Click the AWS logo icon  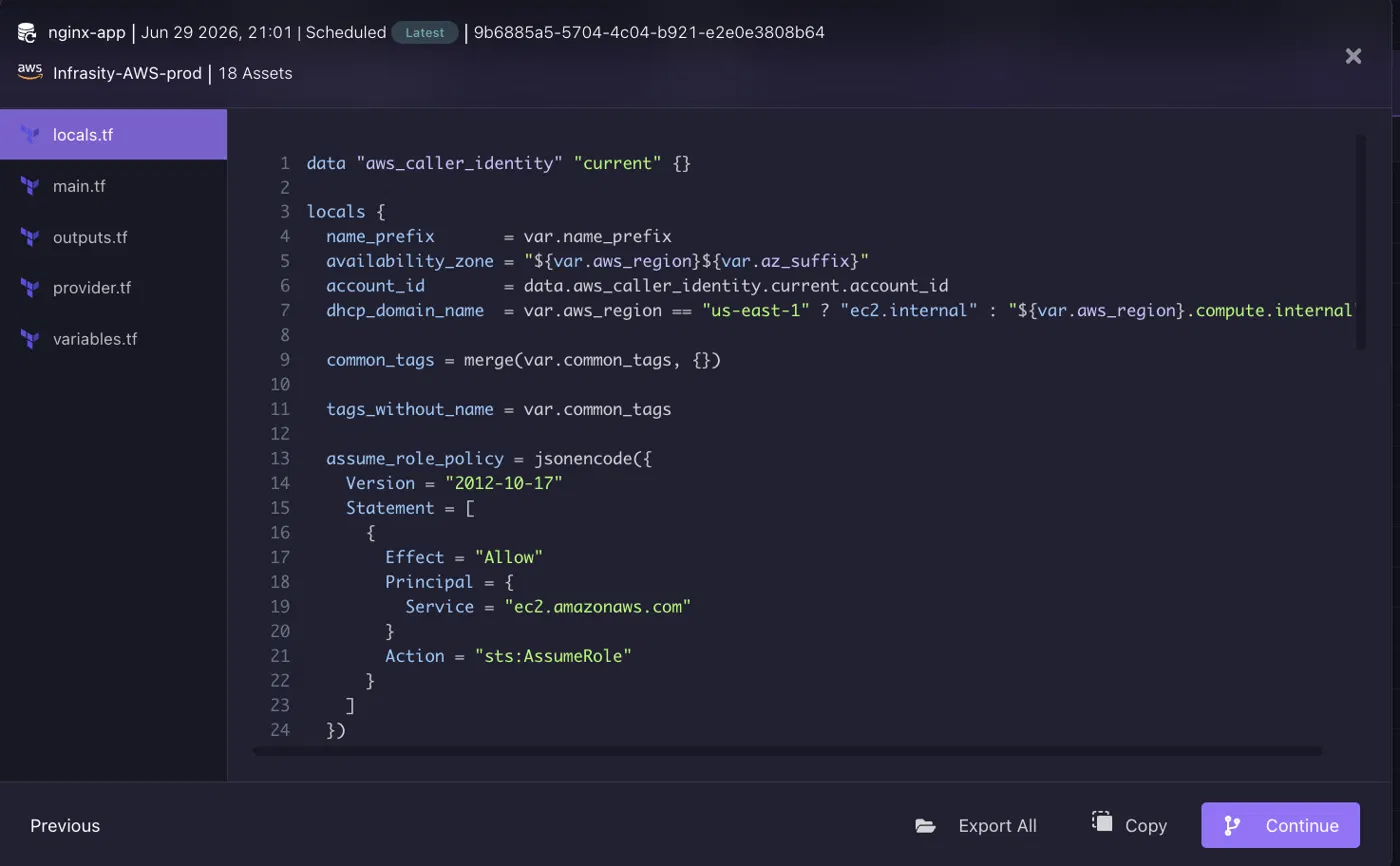coord(29,72)
